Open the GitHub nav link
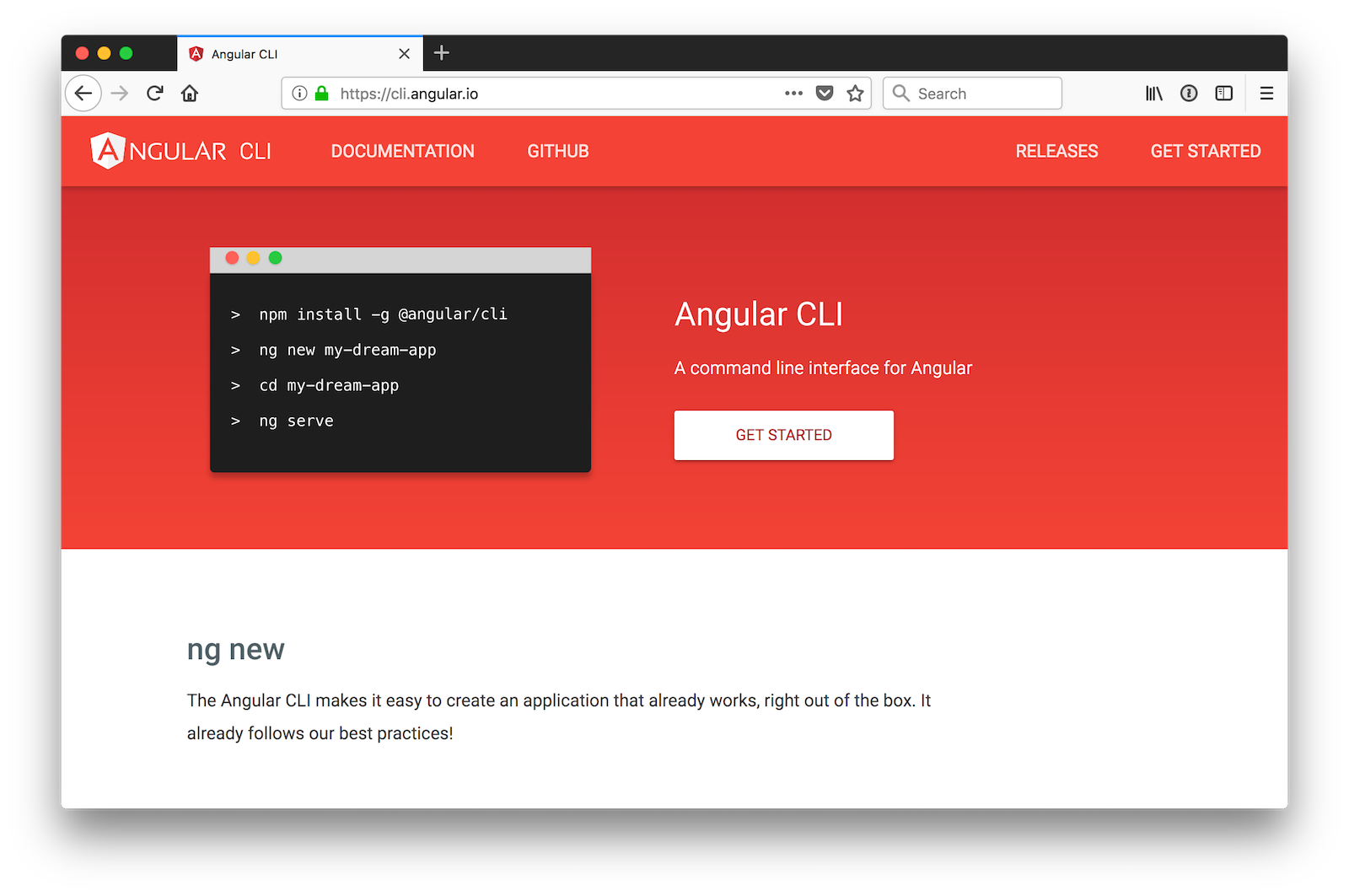 557,152
